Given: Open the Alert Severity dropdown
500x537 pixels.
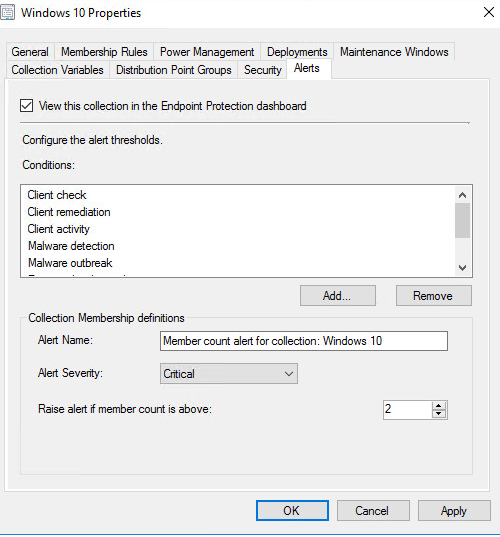Looking at the screenshot, I should click(229, 374).
